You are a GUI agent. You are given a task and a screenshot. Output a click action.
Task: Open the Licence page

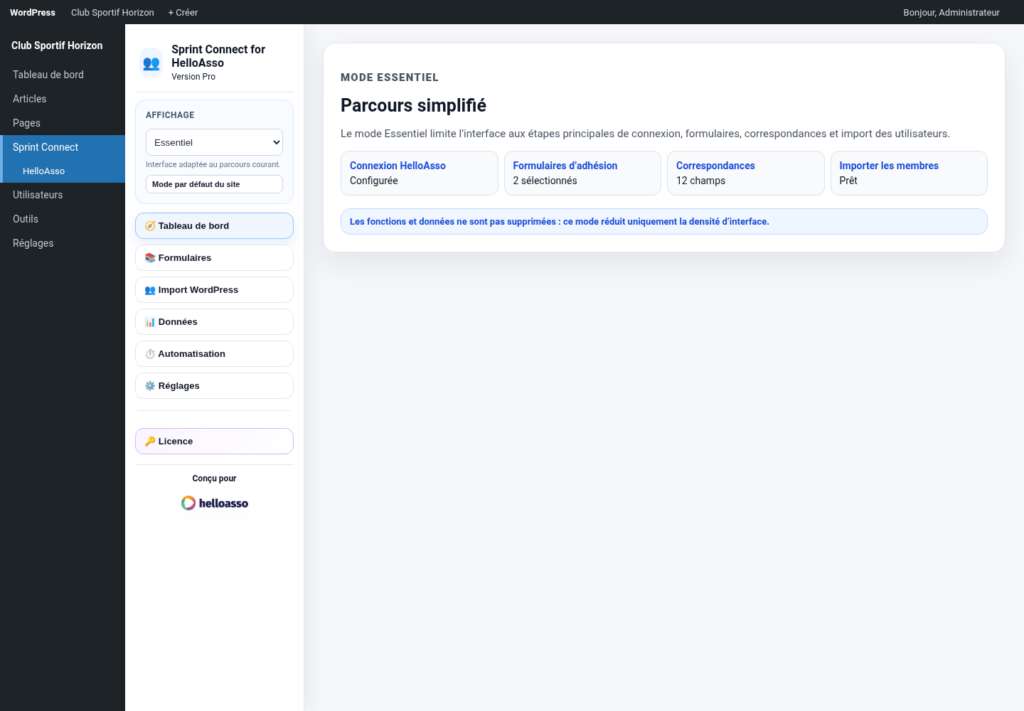click(x=214, y=441)
